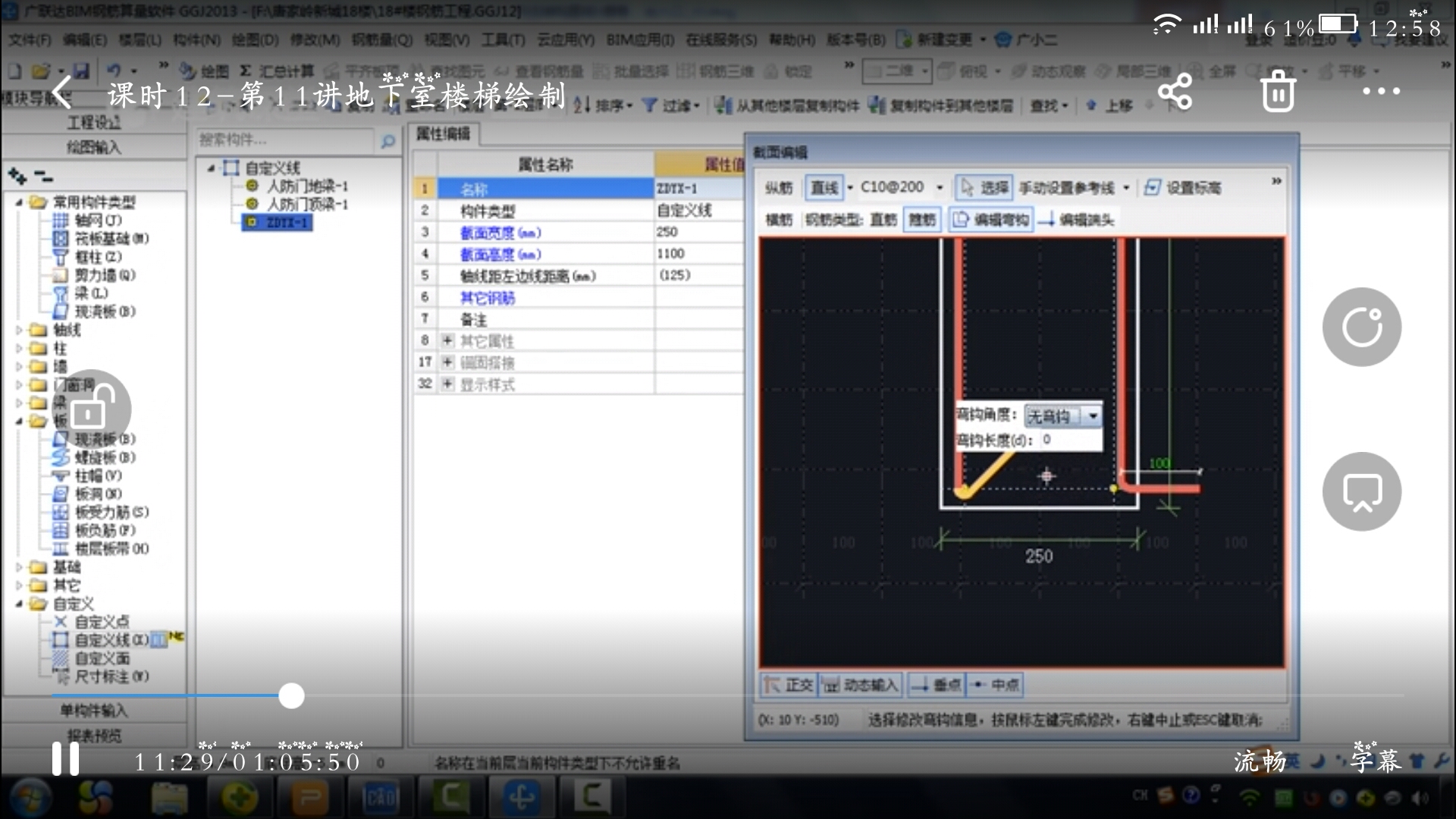Pause the video playback
The width and height of the screenshot is (1456, 819).
[65, 758]
